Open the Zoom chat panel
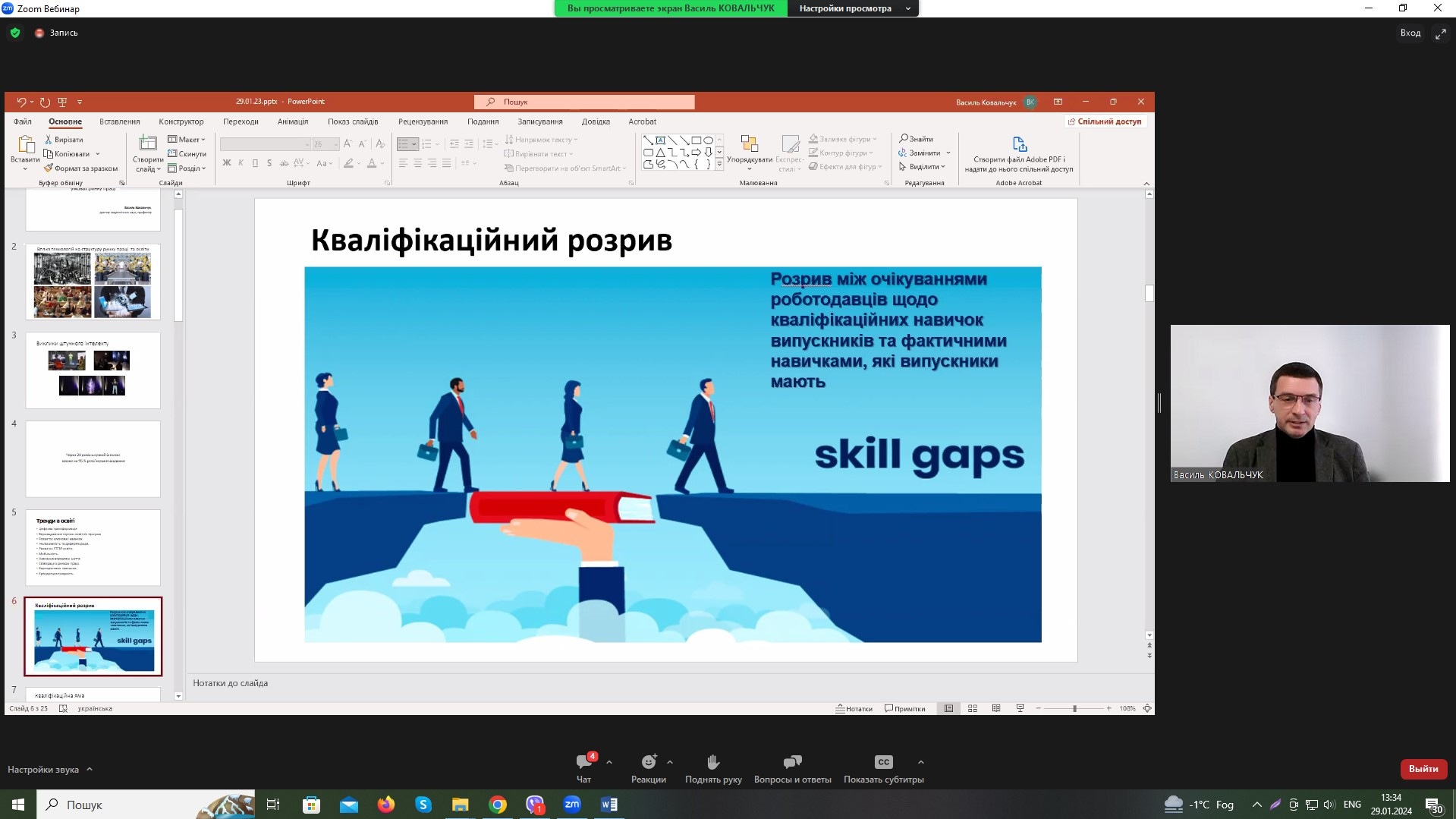This screenshot has height=819, width=1456. [583, 767]
